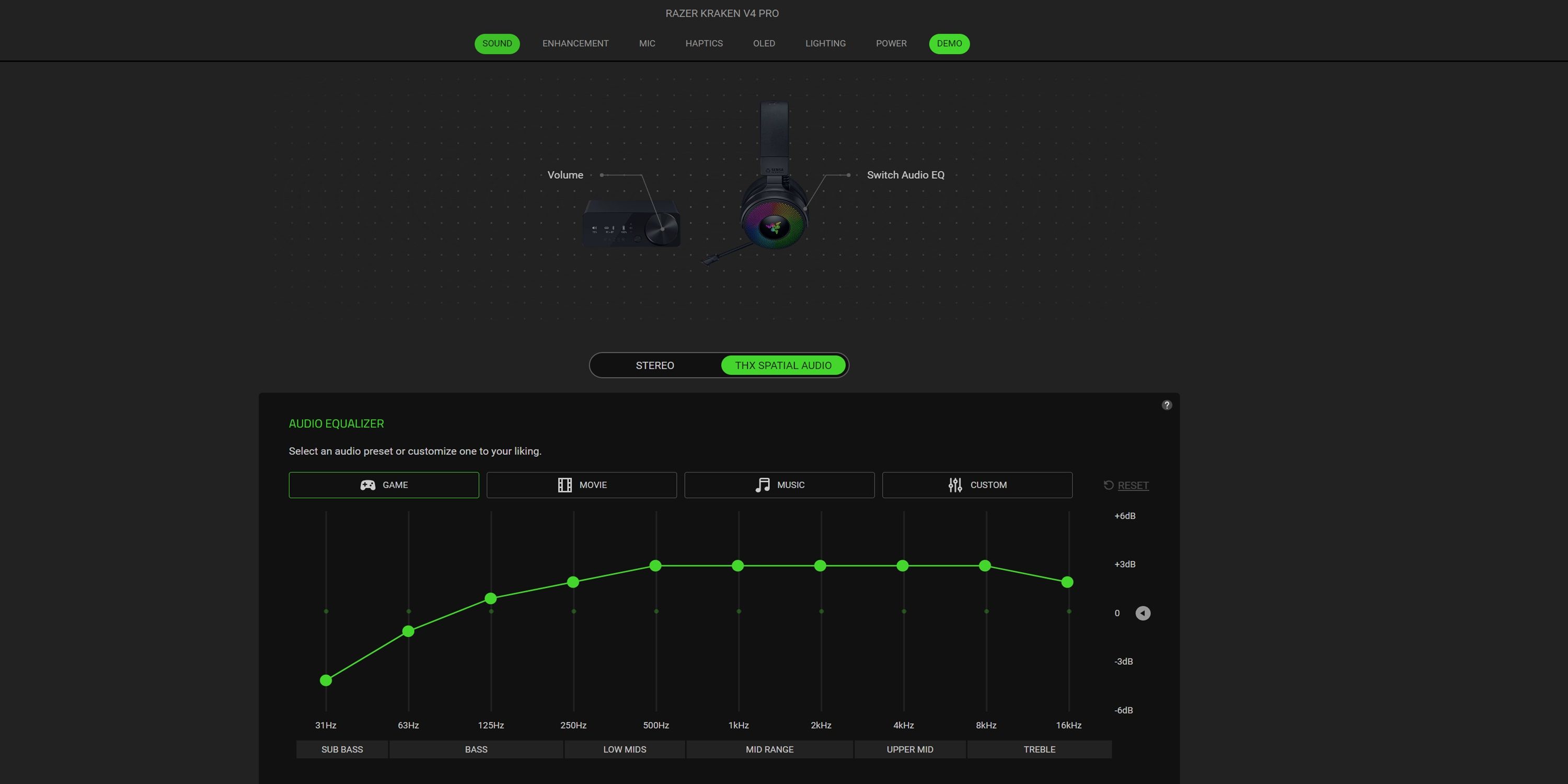Click the 500Hz slider handle
The width and height of the screenshot is (1568, 784).
655,566
